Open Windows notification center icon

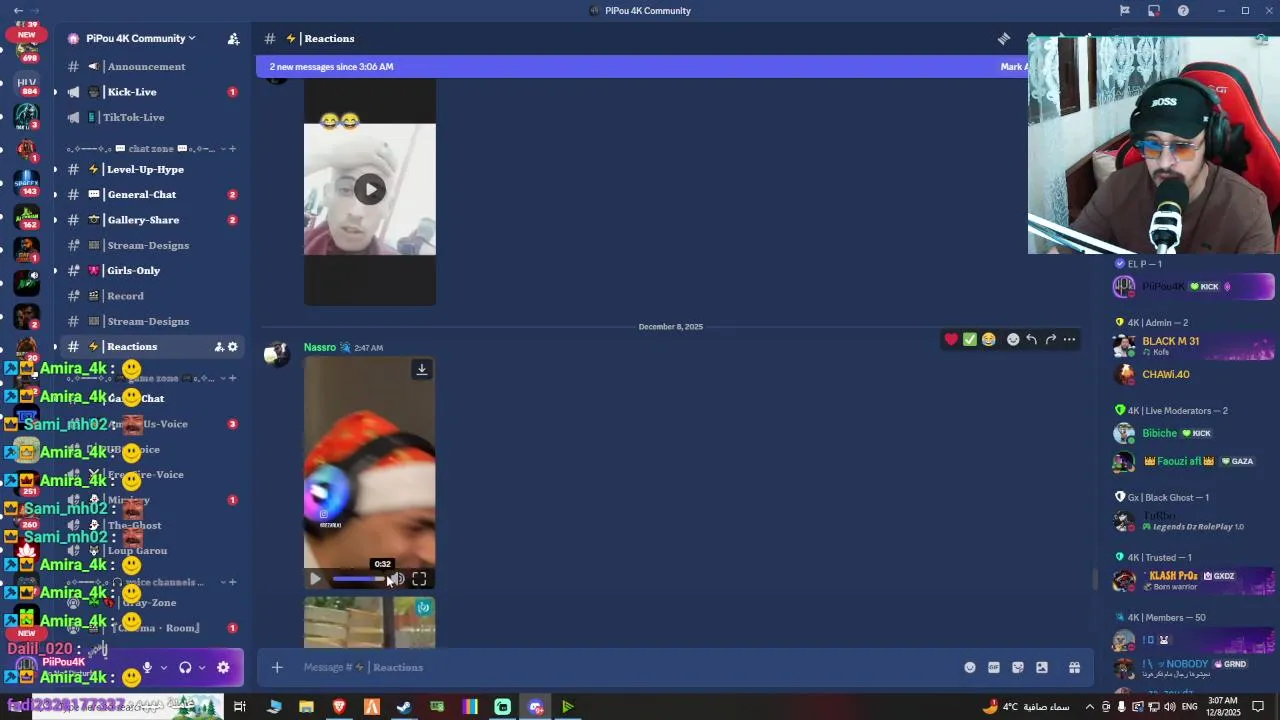click(x=1258, y=707)
